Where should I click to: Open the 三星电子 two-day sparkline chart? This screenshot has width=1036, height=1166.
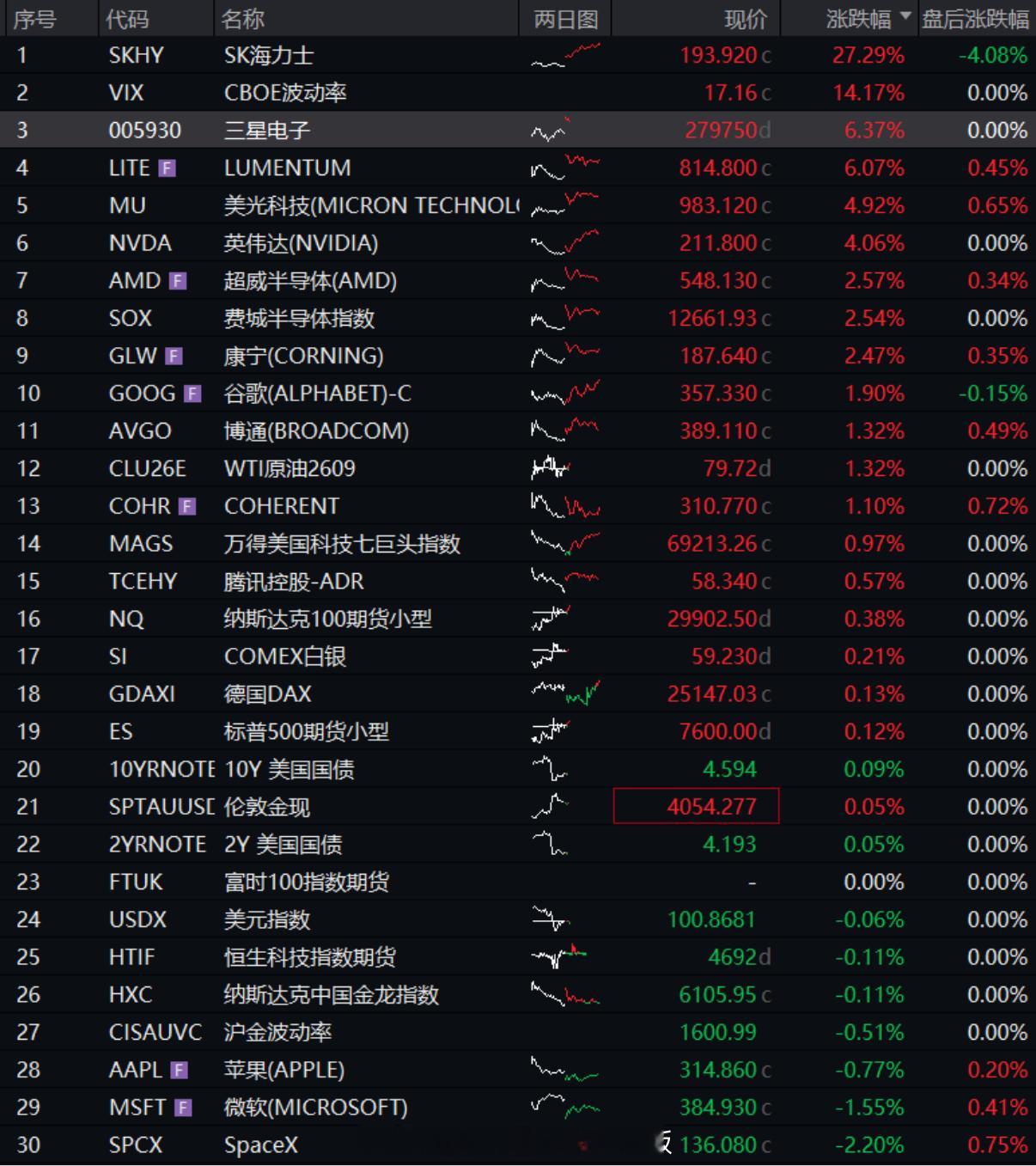pyautogui.click(x=551, y=131)
